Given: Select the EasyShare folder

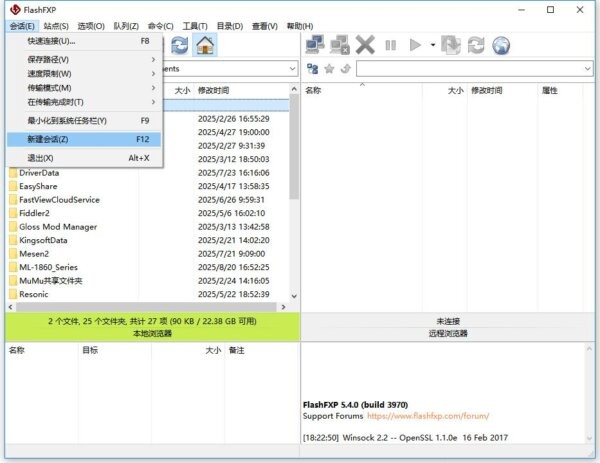Looking at the screenshot, I should tap(38, 186).
